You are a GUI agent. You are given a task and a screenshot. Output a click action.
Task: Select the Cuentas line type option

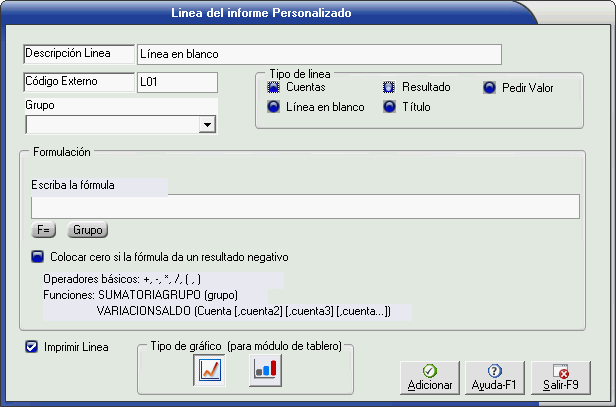[275, 88]
